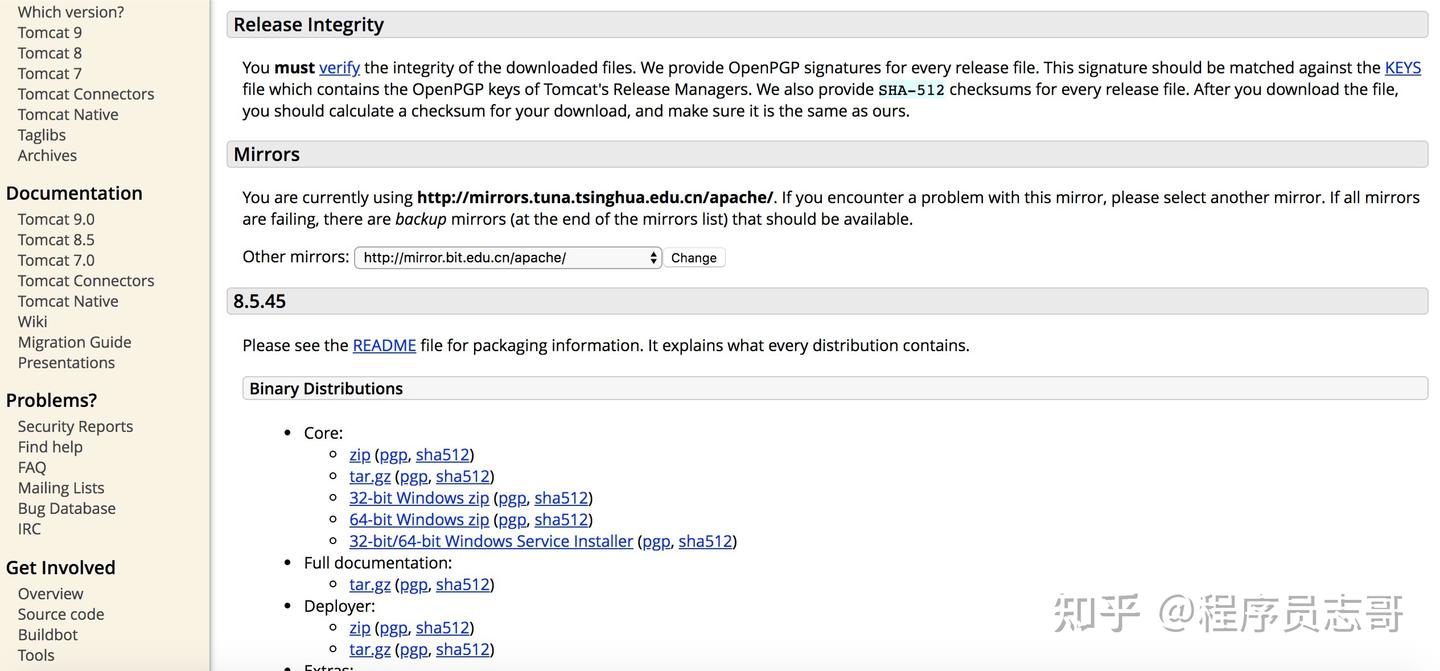Open the Security Reports page

point(75,427)
